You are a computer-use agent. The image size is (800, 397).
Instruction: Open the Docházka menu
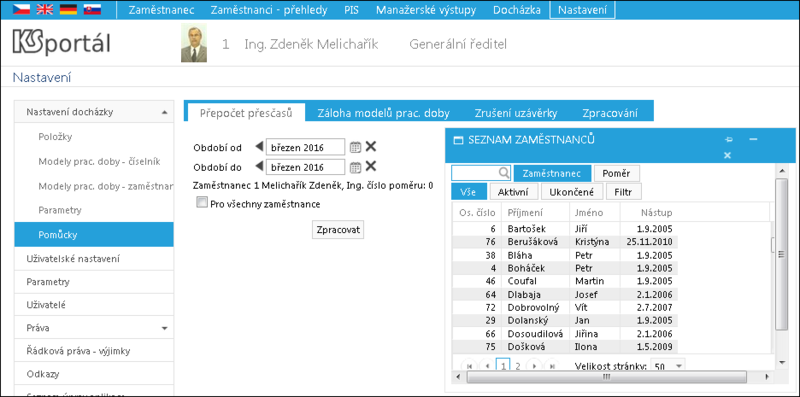coord(516,10)
